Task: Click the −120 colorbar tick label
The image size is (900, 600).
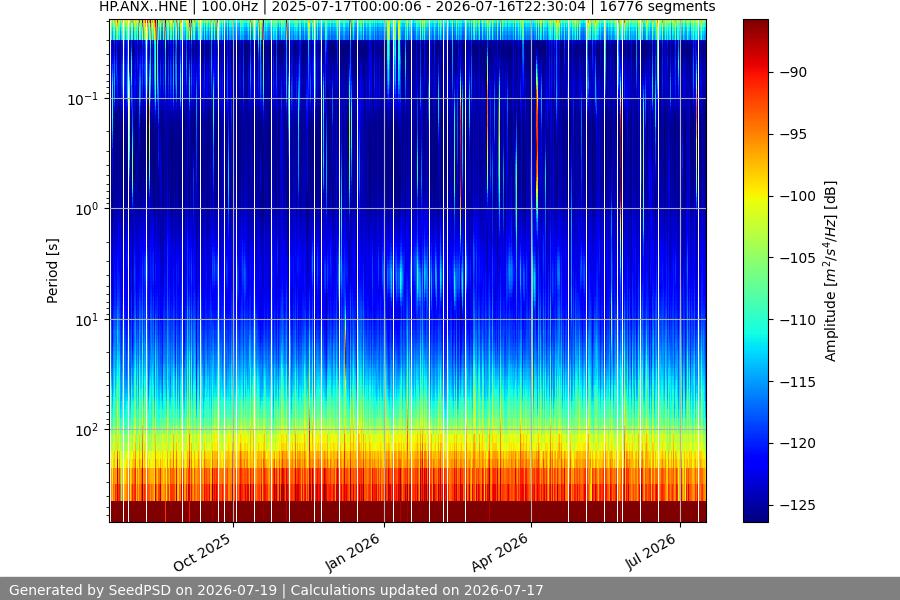Action: click(x=798, y=443)
